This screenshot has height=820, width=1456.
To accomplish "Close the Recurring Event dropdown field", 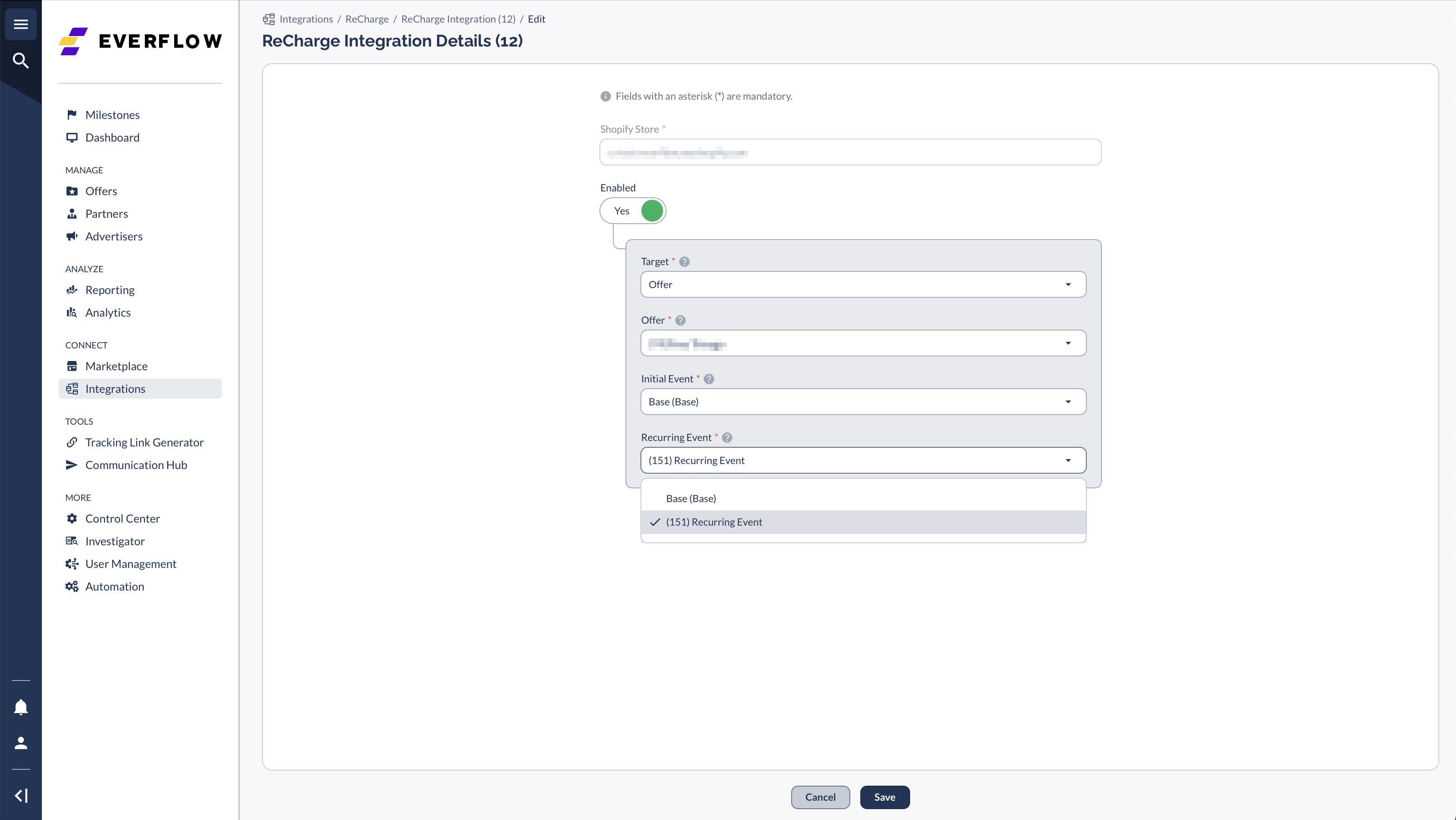I will coord(863,460).
